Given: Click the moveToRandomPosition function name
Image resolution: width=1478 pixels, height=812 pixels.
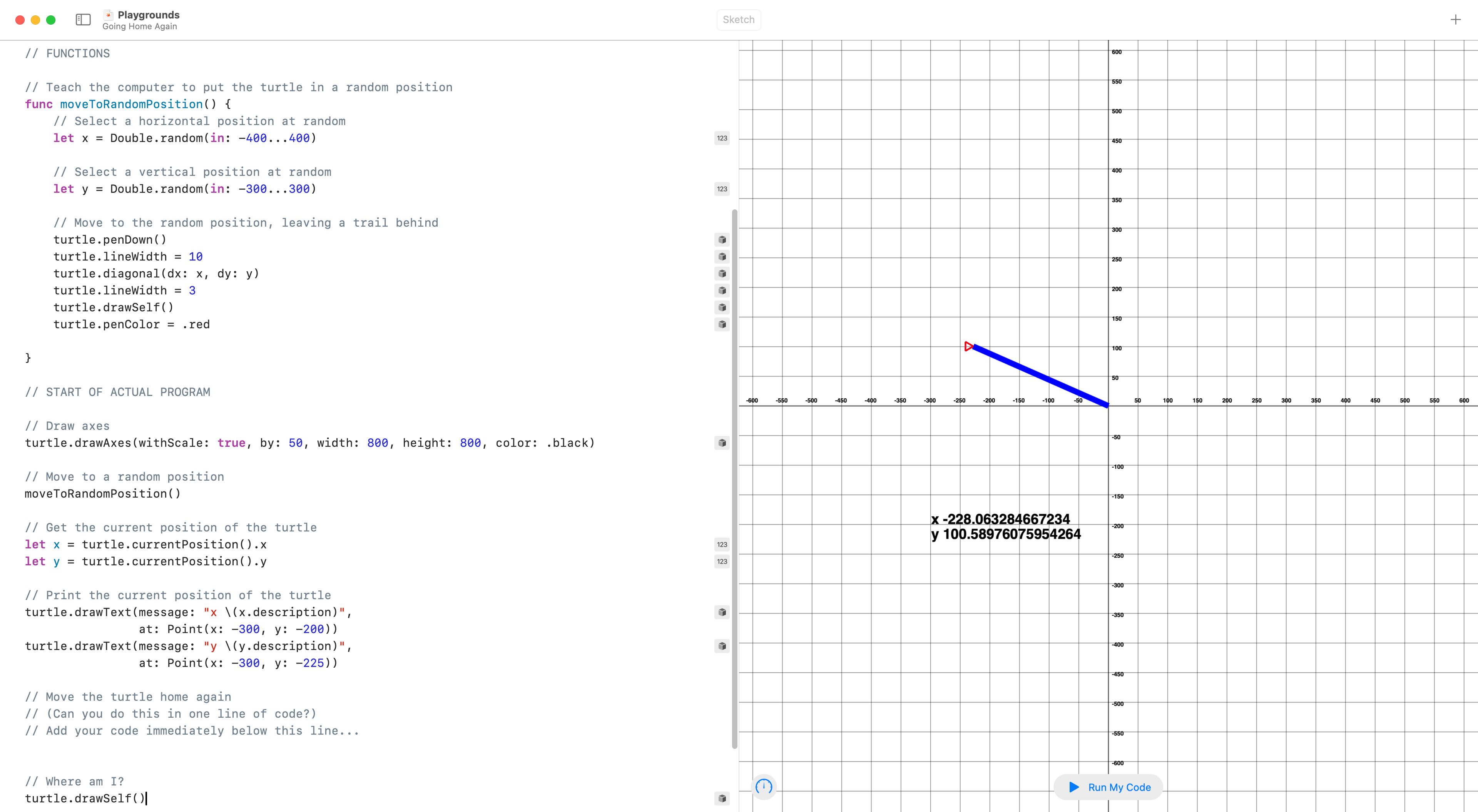Looking at the screenshot, I should (131, 104).
